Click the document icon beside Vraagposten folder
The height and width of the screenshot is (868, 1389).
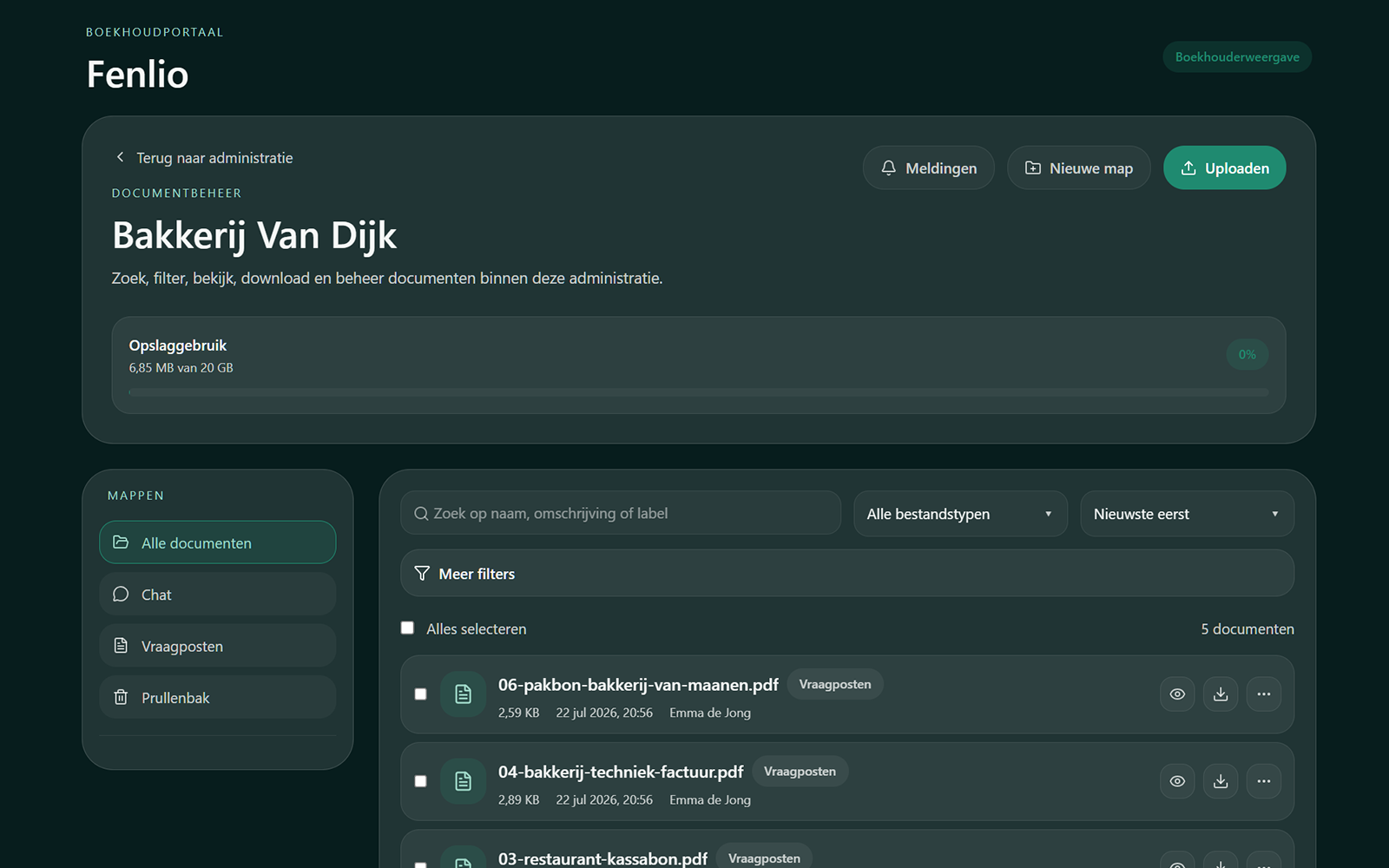tap(121, 646)
